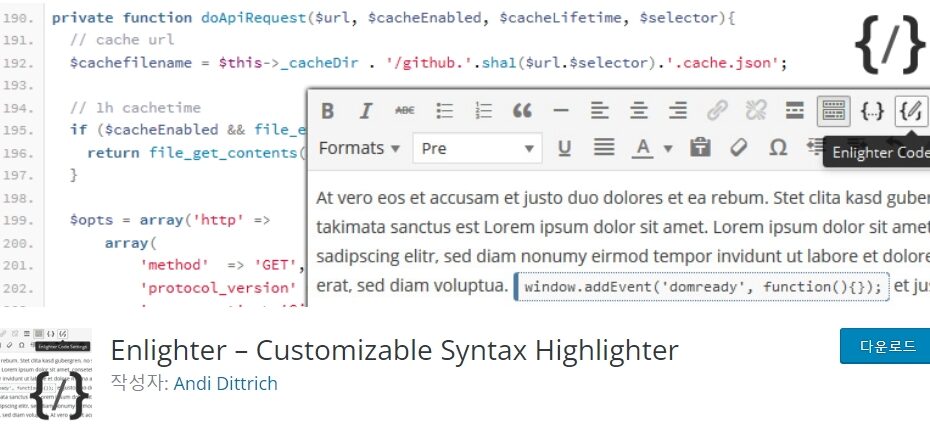
Task: Open the Formats dropdown menu
Action: 359,148
